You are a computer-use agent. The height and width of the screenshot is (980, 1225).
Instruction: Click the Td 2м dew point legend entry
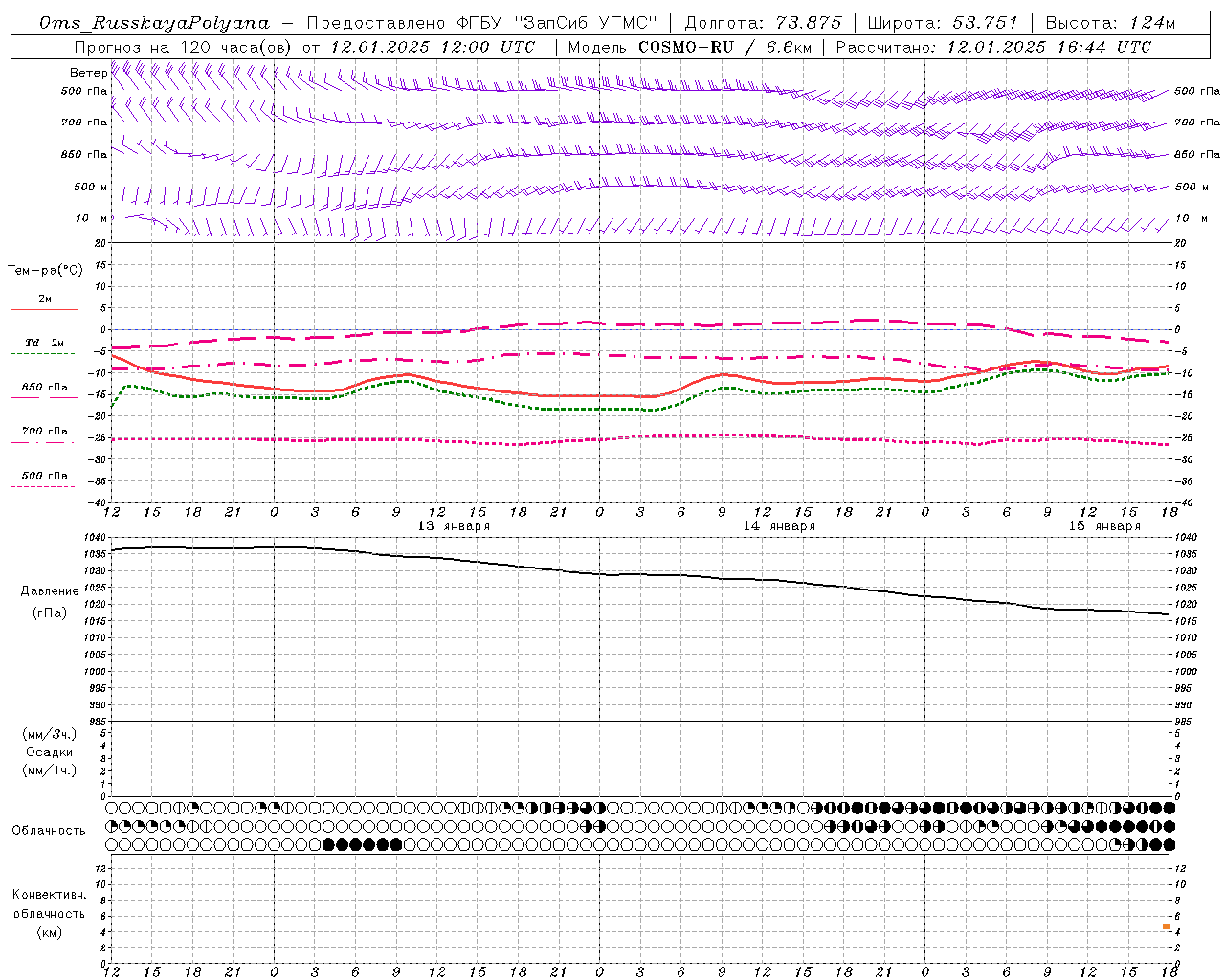pyautogui.click(x=44, y=343)
